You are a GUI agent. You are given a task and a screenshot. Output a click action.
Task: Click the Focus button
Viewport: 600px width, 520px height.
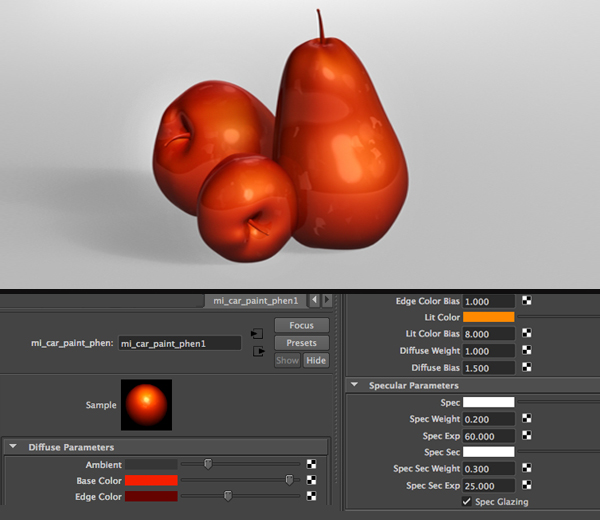(x=302, y=325)
